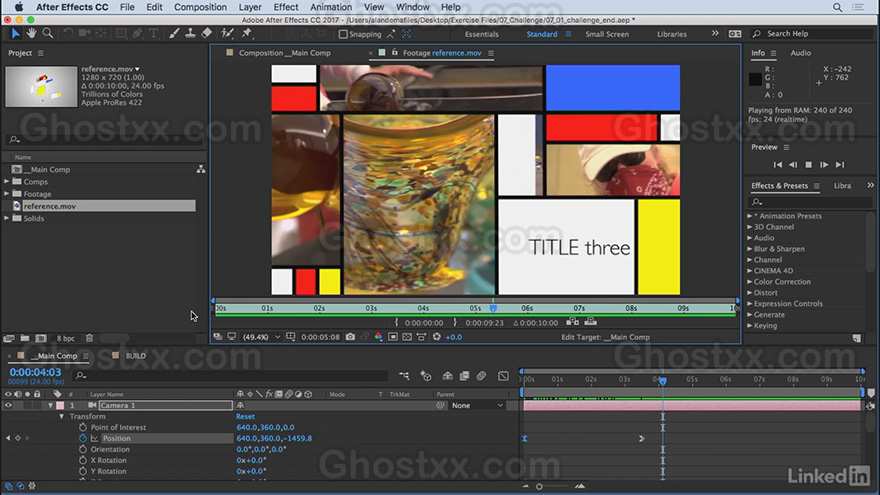This screenshot has height=495, width=880.
Task: Expand the Comps folder
Action: tap(7, 181)
